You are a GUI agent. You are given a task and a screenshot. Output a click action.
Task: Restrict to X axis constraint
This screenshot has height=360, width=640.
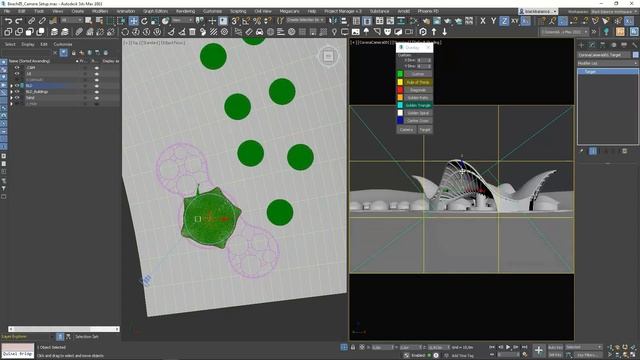(483, 20)
